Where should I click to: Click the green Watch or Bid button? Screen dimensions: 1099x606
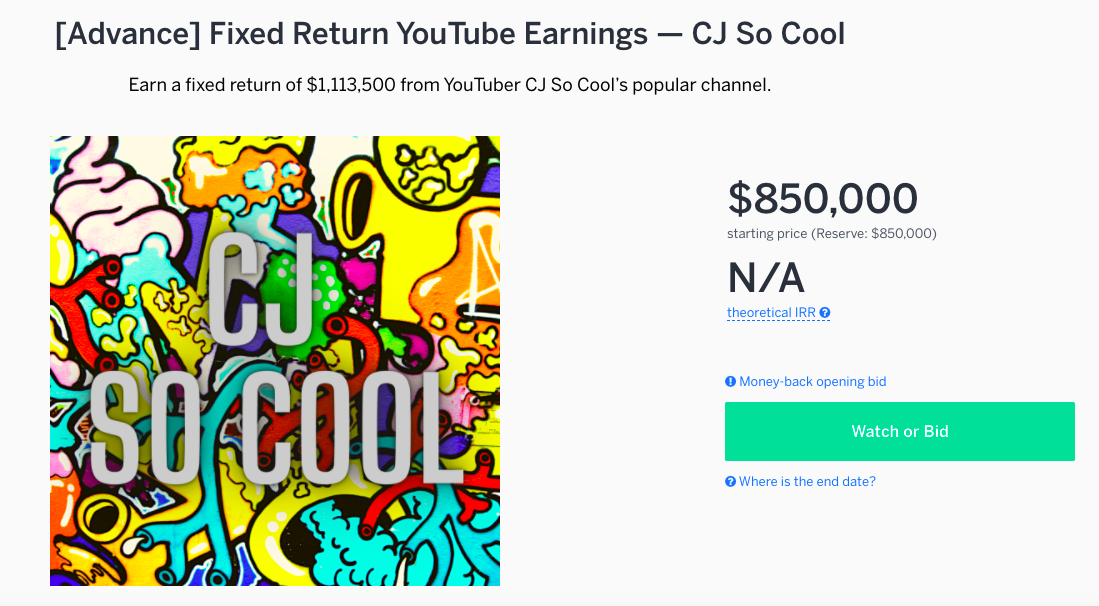click(x=899, y=432)
